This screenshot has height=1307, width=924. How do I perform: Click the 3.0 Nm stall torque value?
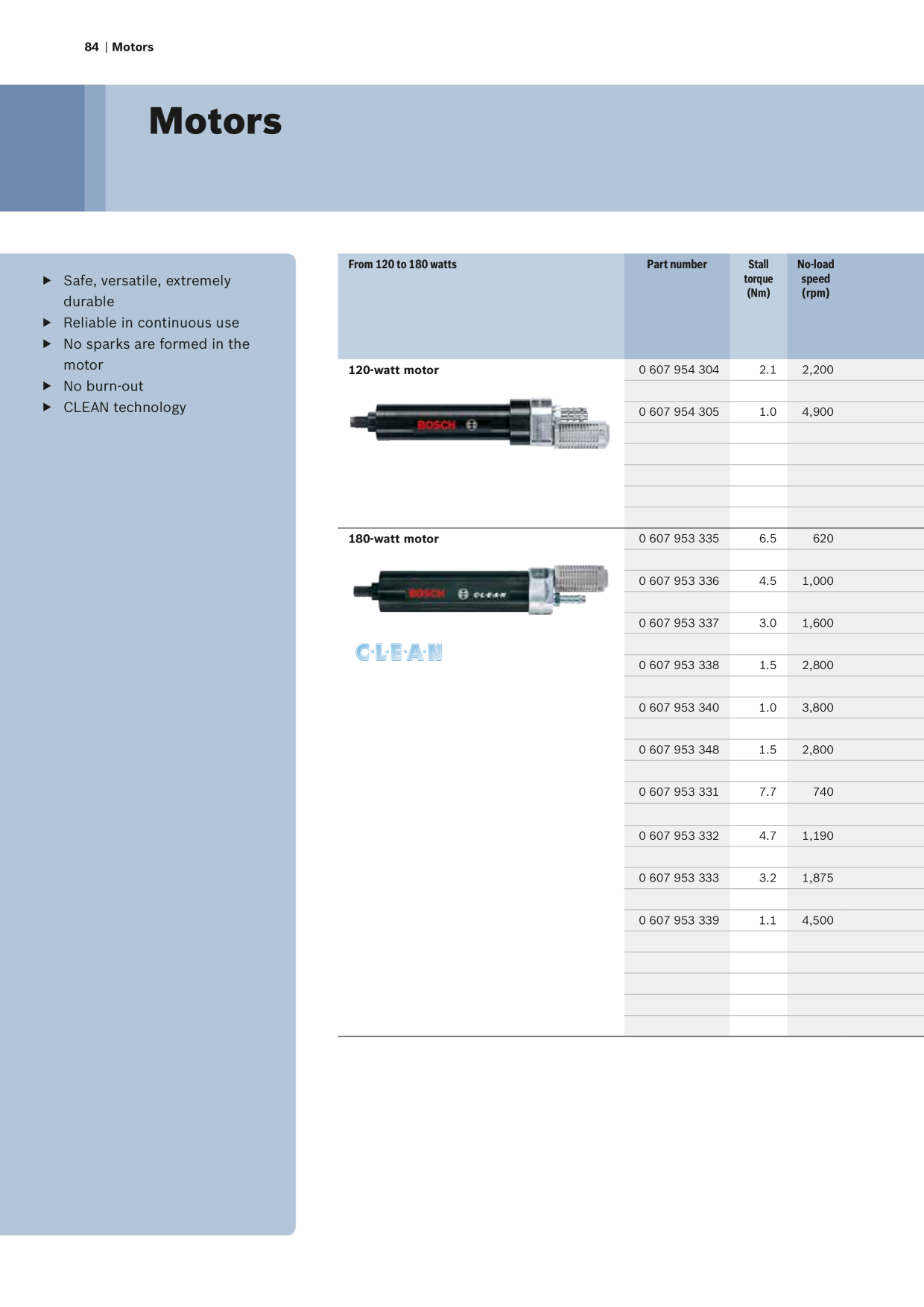pyautogui.click(x=768, y=623)
